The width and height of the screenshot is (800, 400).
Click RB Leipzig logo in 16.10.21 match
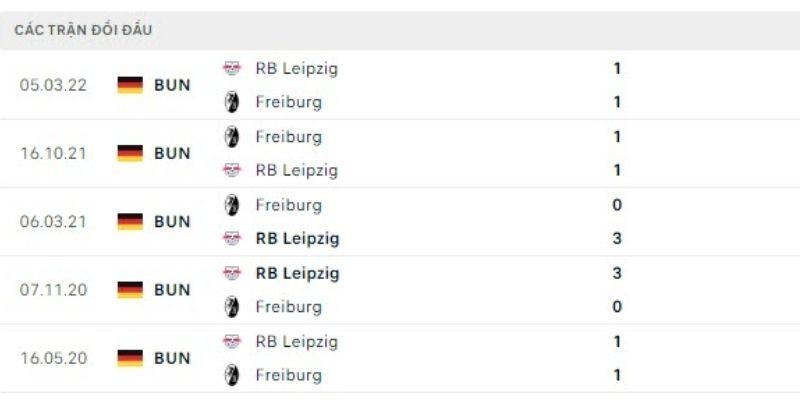coord(232,170)
